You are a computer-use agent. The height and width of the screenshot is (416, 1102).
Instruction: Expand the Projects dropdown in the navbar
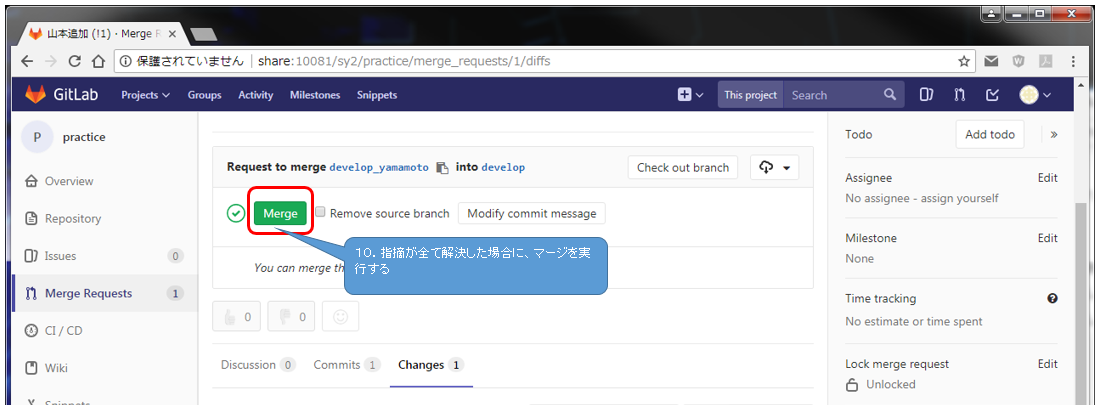pos(145,95)
